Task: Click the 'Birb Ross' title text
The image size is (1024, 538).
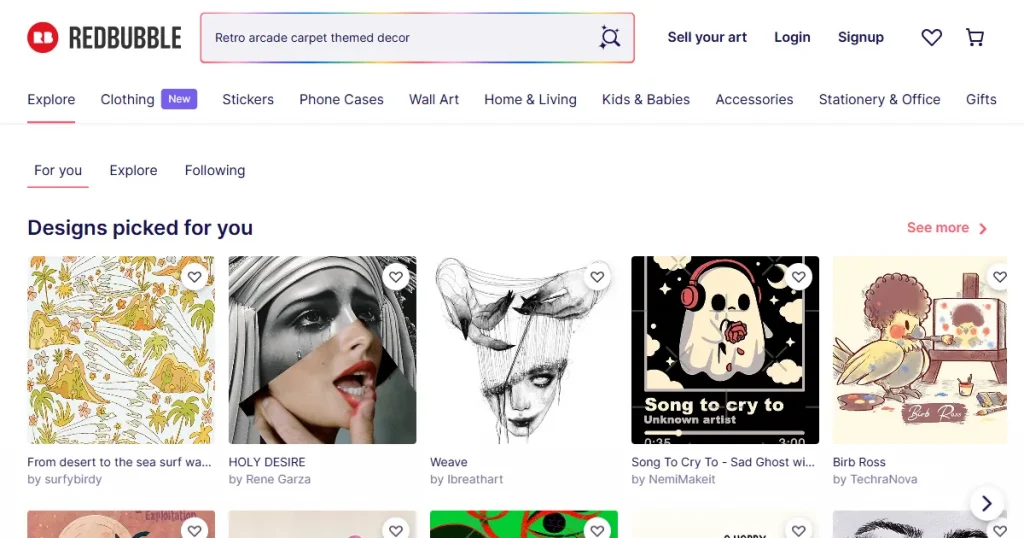Action: pyautogui.click(x=859, y=462)
